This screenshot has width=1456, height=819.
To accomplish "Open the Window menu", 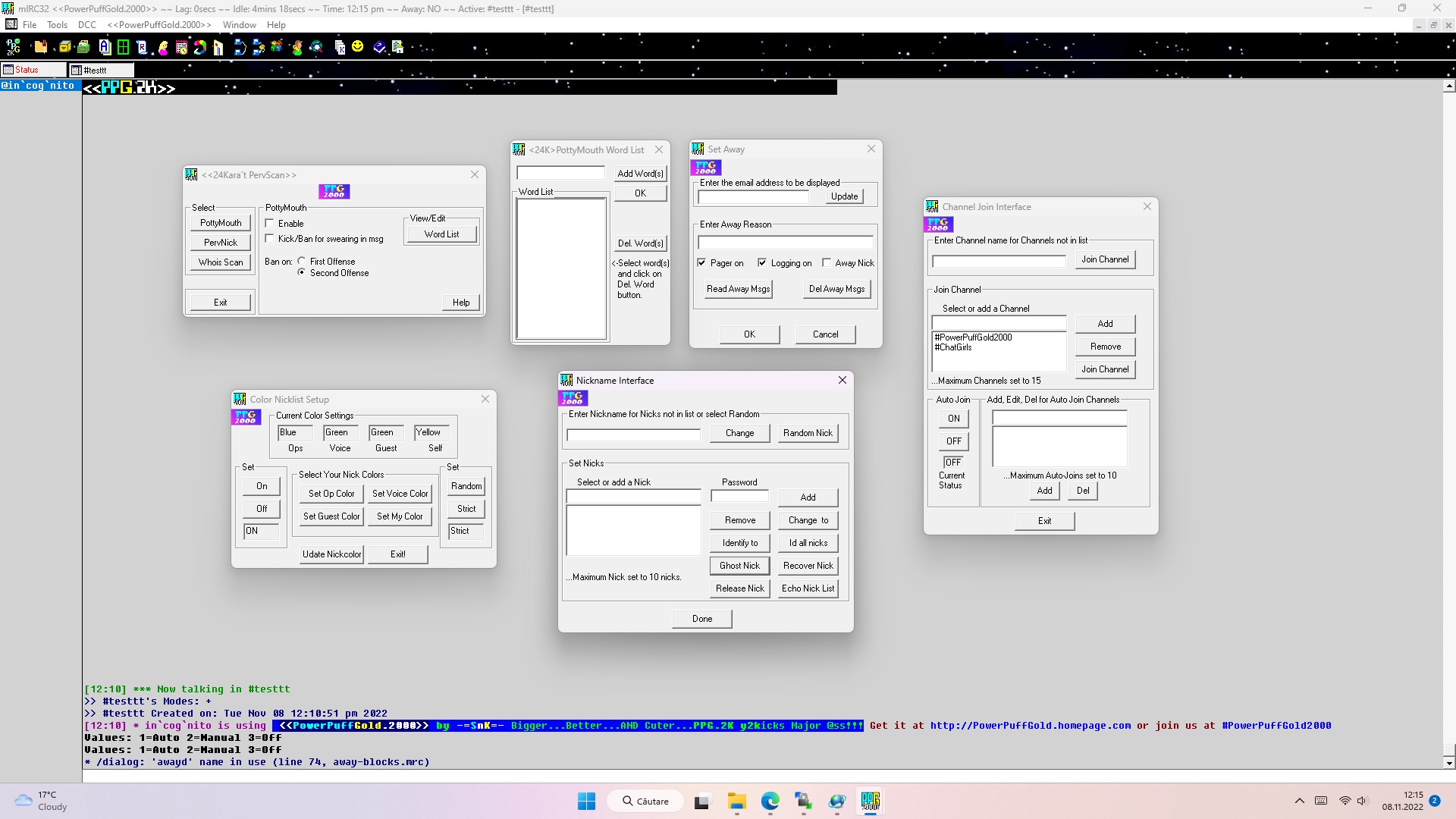I will [239, 24].
